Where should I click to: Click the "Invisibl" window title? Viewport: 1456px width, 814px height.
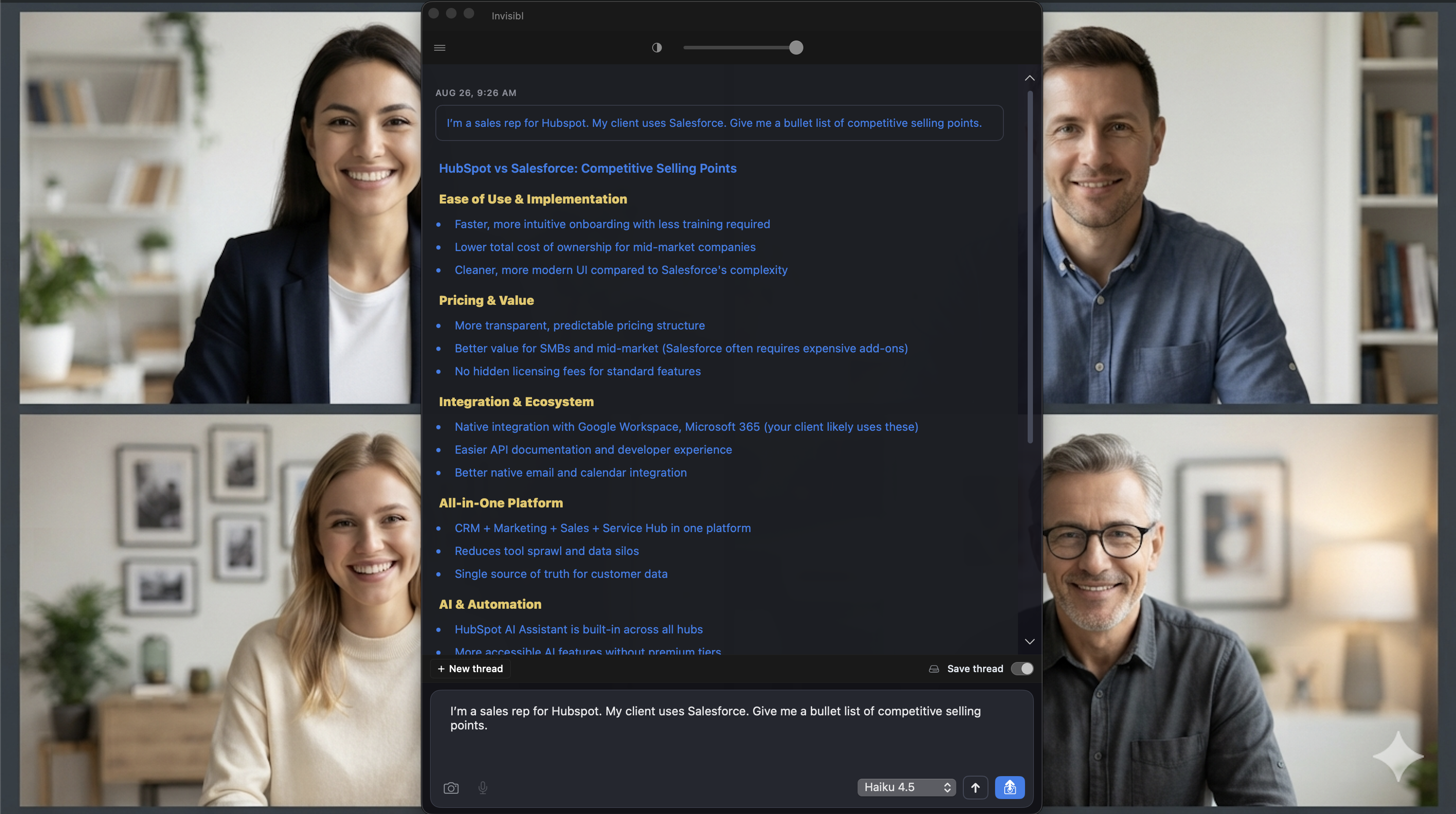[507, 16]
